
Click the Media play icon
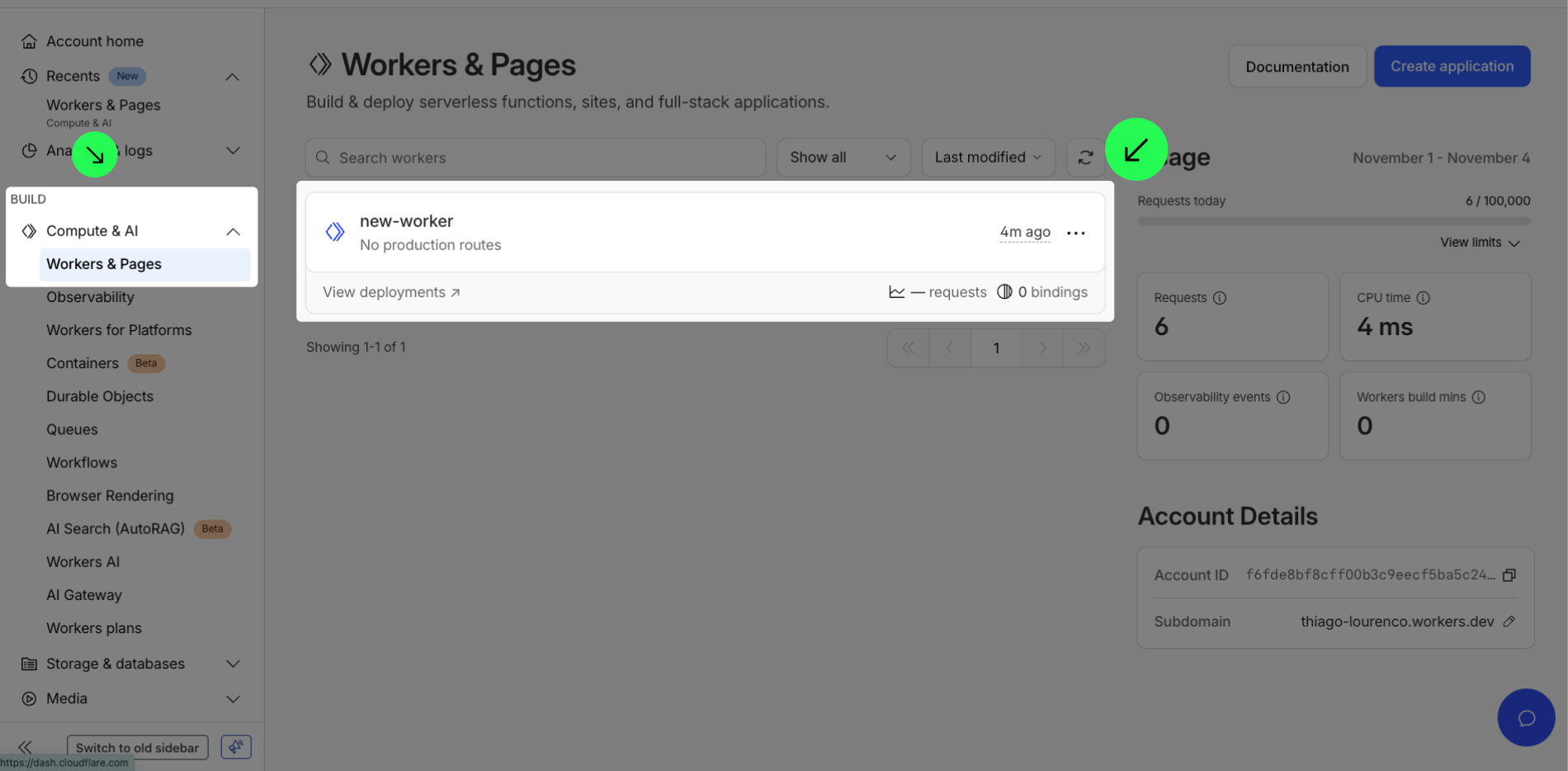[x=29, y=698]
